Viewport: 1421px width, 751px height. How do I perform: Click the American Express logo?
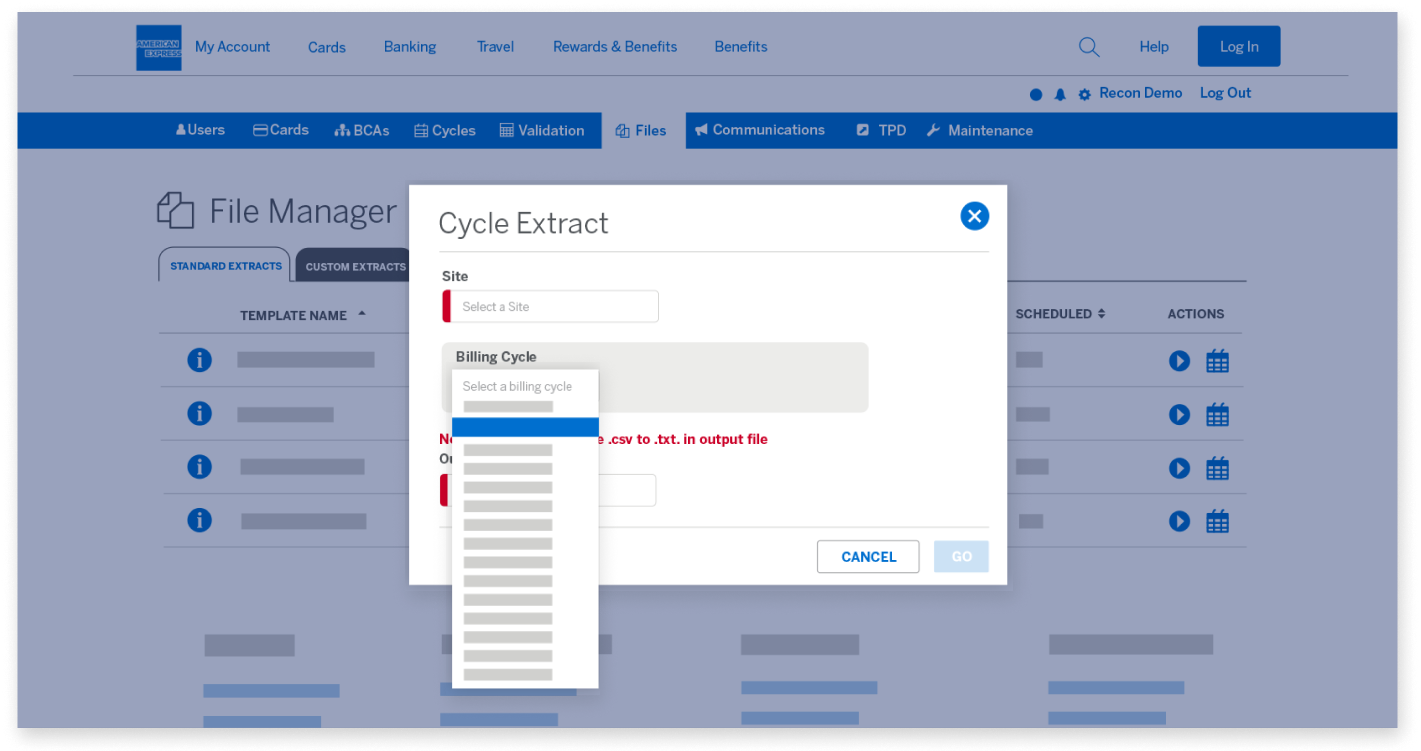coord(158,48)
